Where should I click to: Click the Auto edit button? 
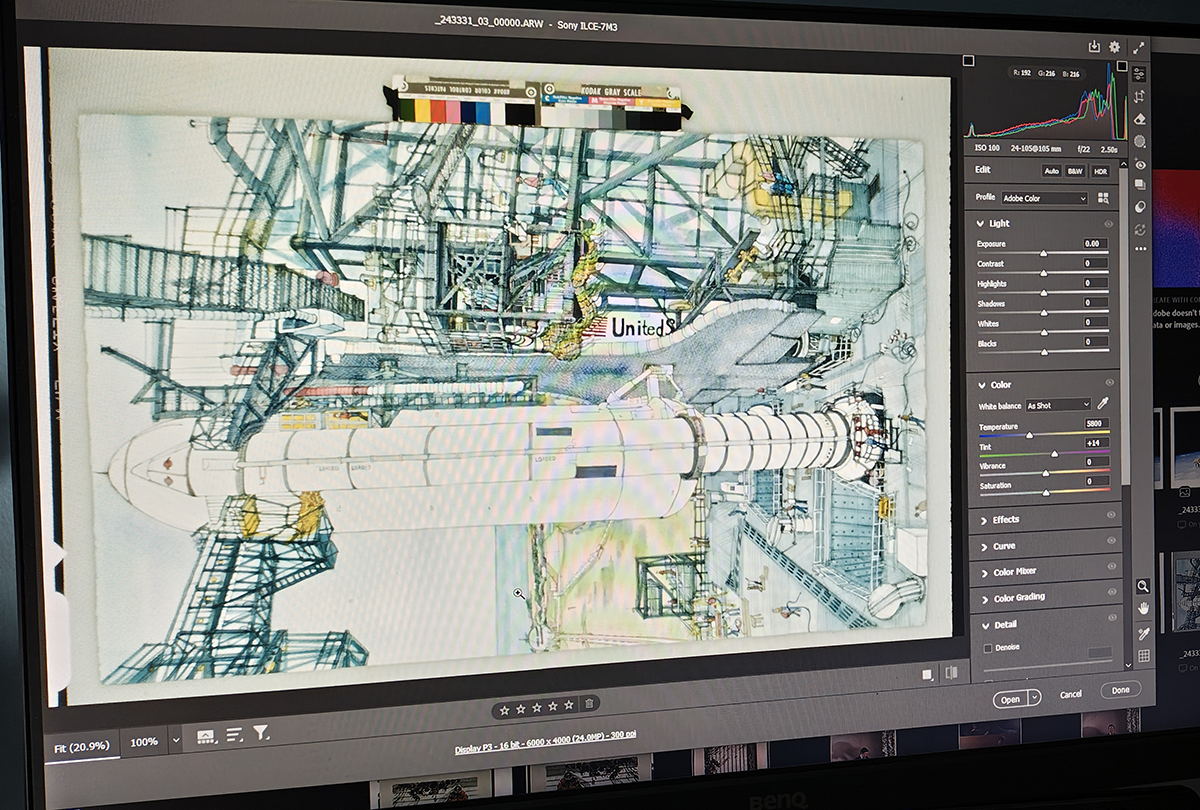(1051, 171)
